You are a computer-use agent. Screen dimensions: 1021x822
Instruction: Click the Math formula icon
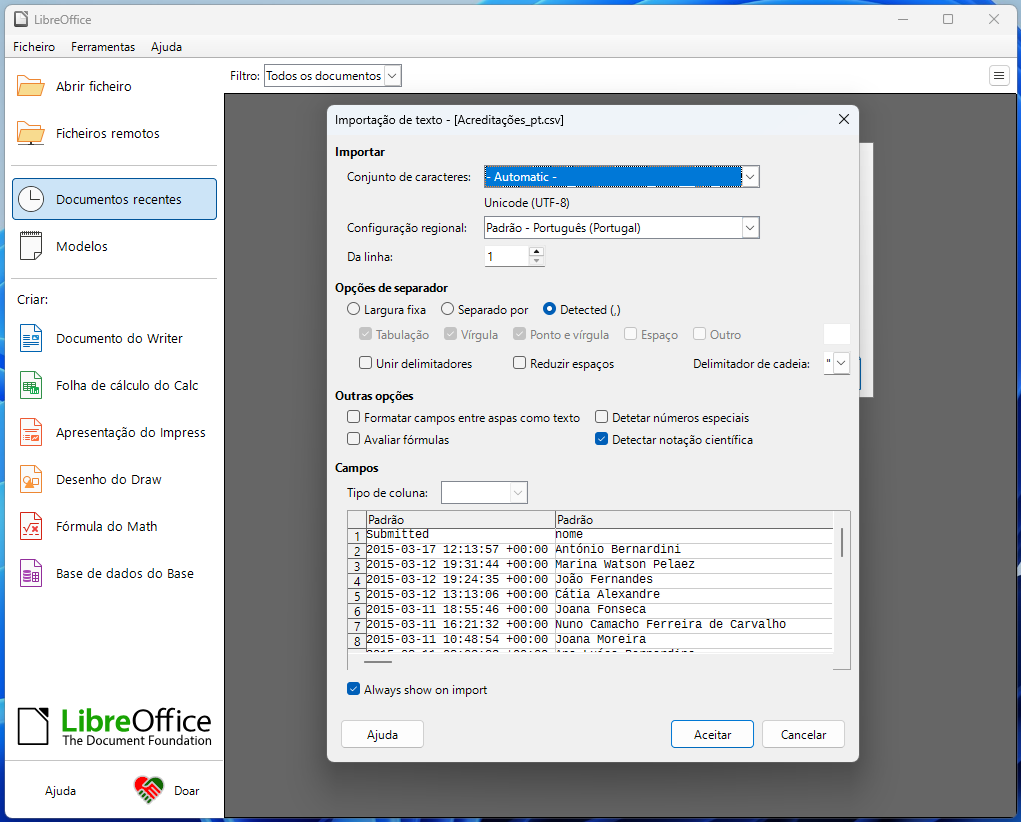click(x=31, y=526)
